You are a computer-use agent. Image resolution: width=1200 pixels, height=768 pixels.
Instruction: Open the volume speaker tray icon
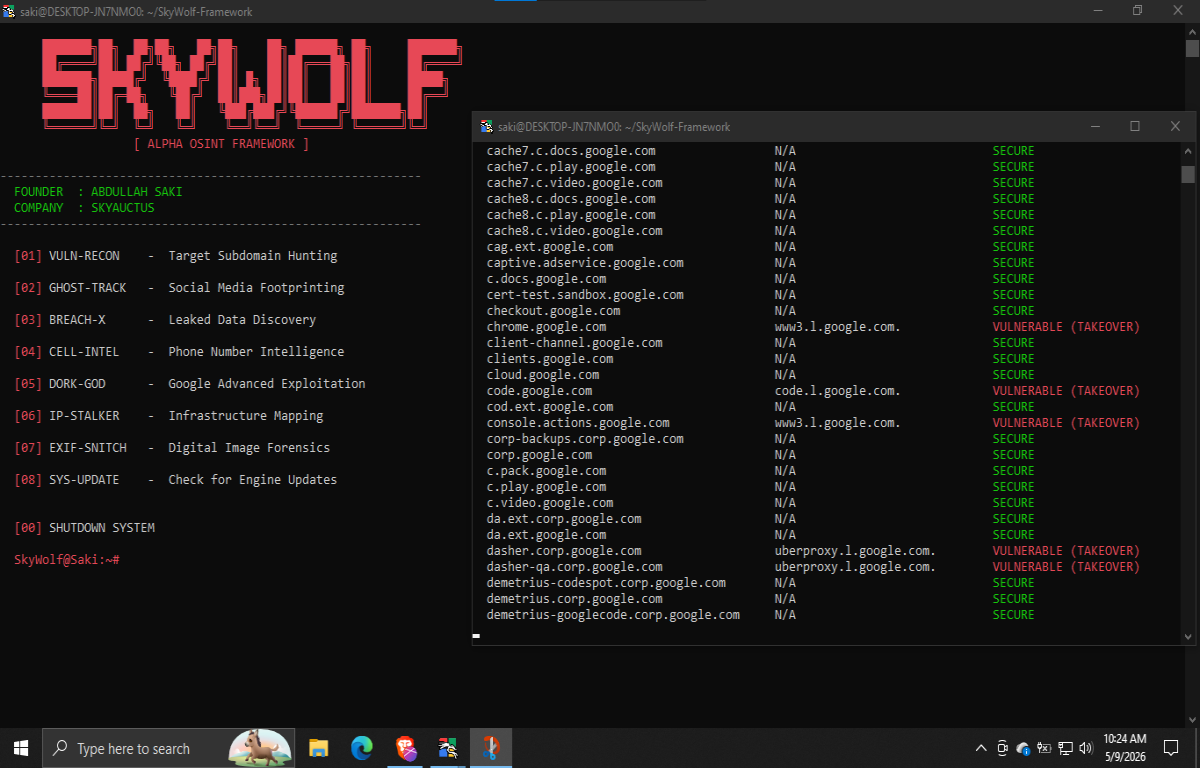[1085, 748]
